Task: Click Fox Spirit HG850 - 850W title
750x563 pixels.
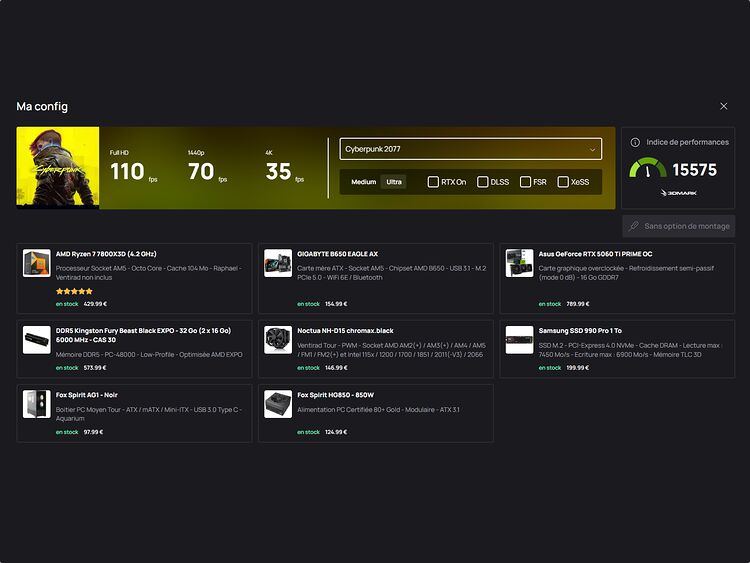Action: coord(335,395)
